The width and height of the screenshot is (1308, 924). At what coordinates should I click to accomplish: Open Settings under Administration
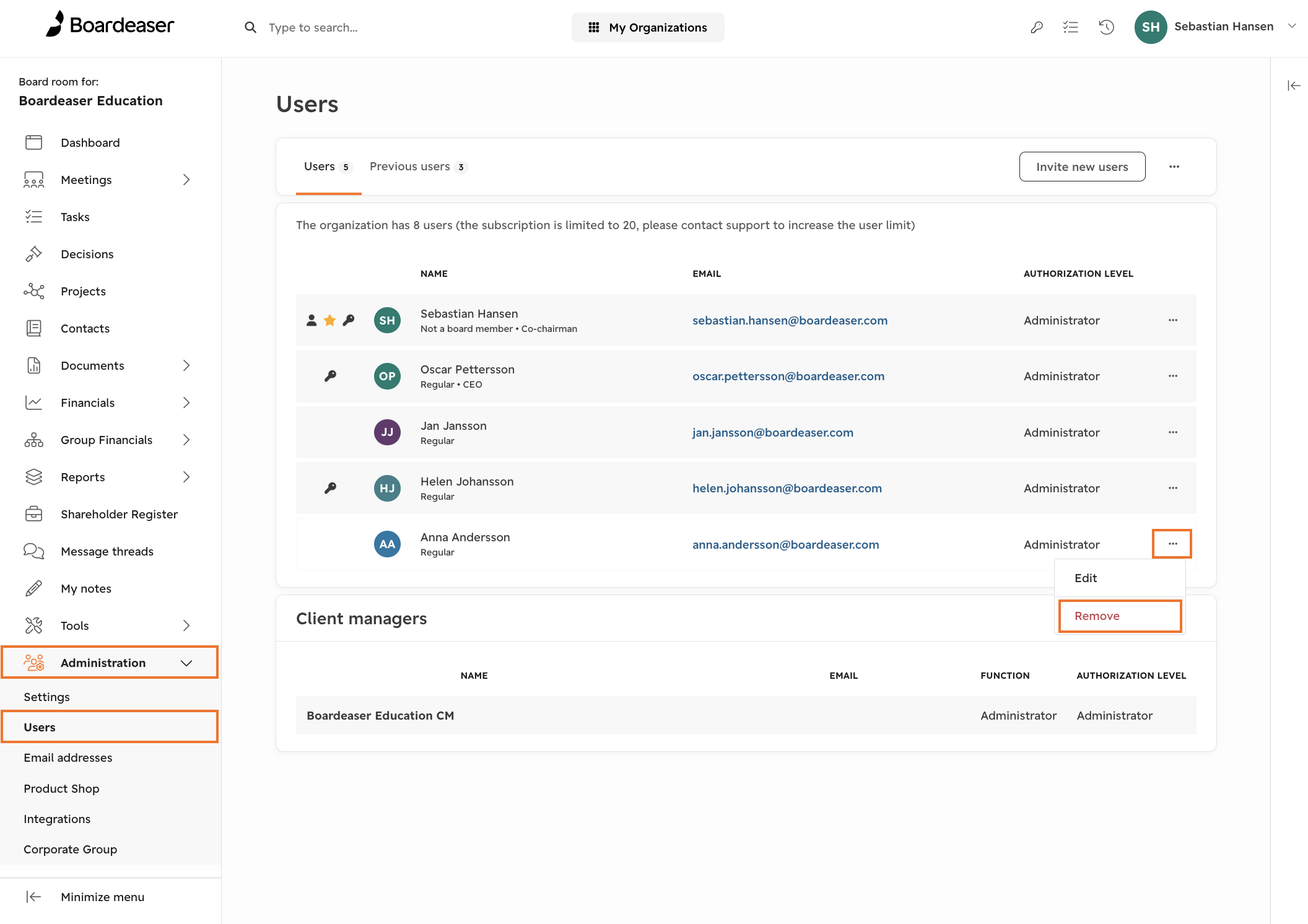(46, 697)
